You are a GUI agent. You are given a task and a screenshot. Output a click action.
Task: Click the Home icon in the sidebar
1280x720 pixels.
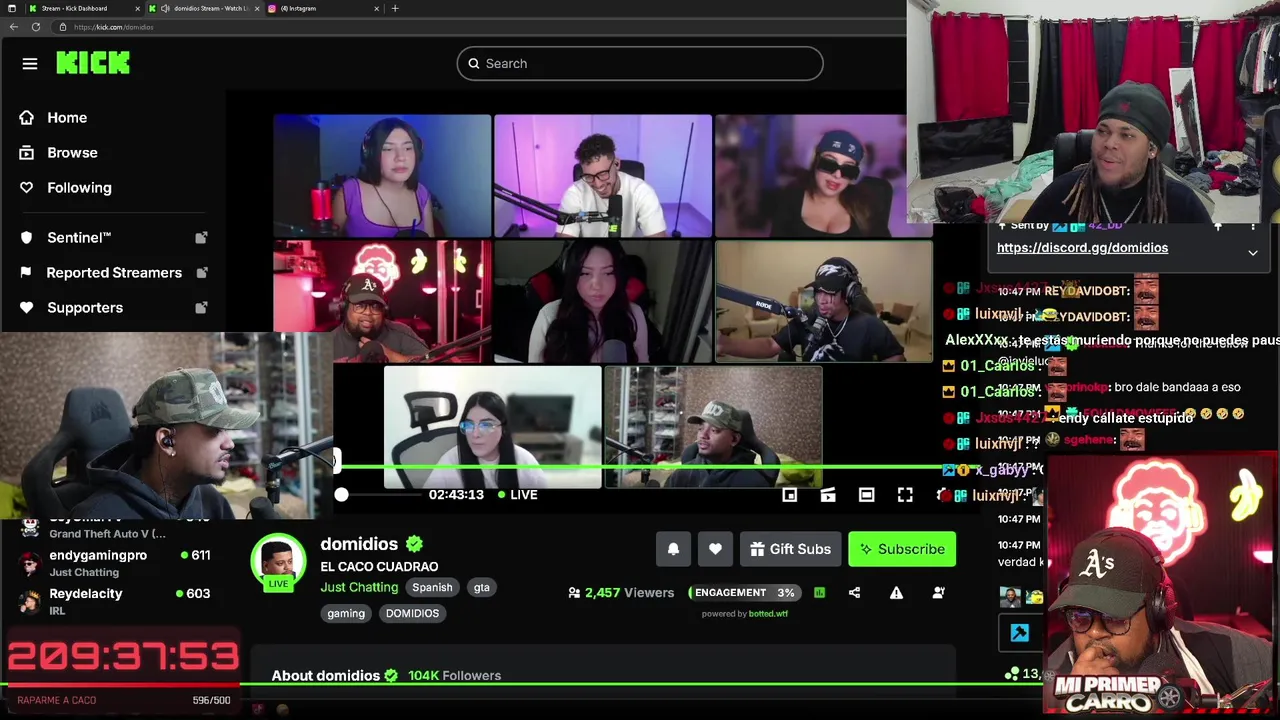point(26,118)
